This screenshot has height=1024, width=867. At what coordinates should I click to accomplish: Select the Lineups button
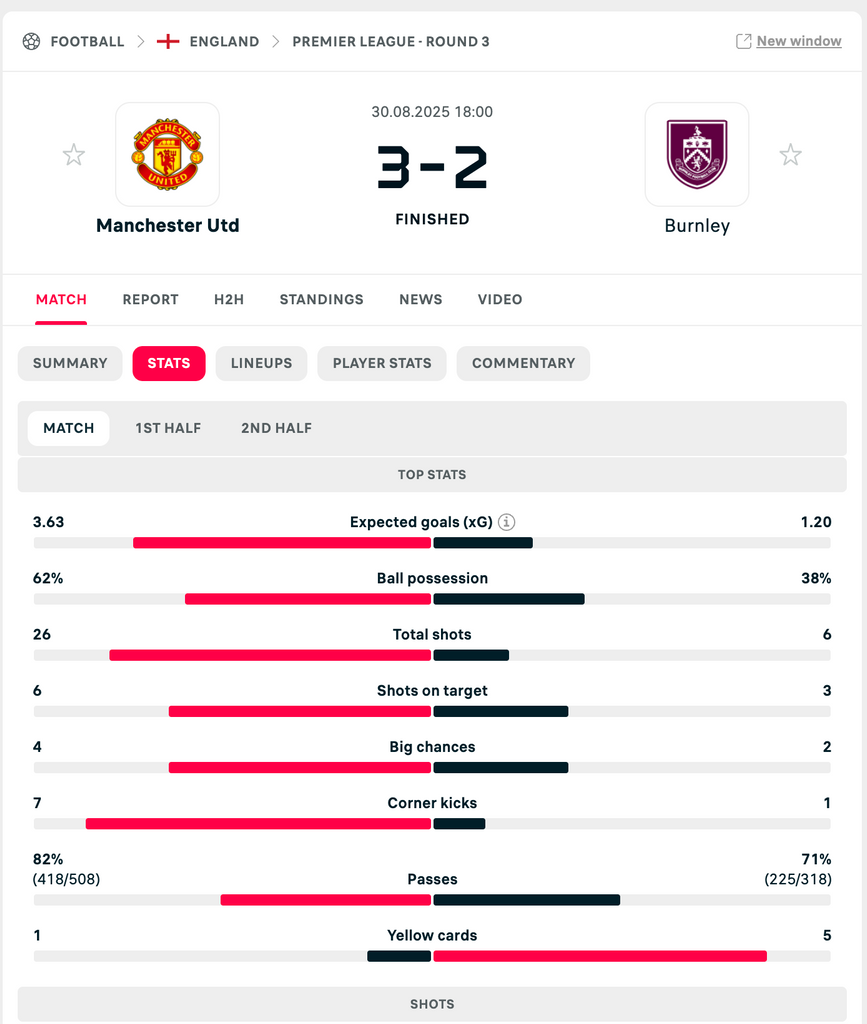261,363
